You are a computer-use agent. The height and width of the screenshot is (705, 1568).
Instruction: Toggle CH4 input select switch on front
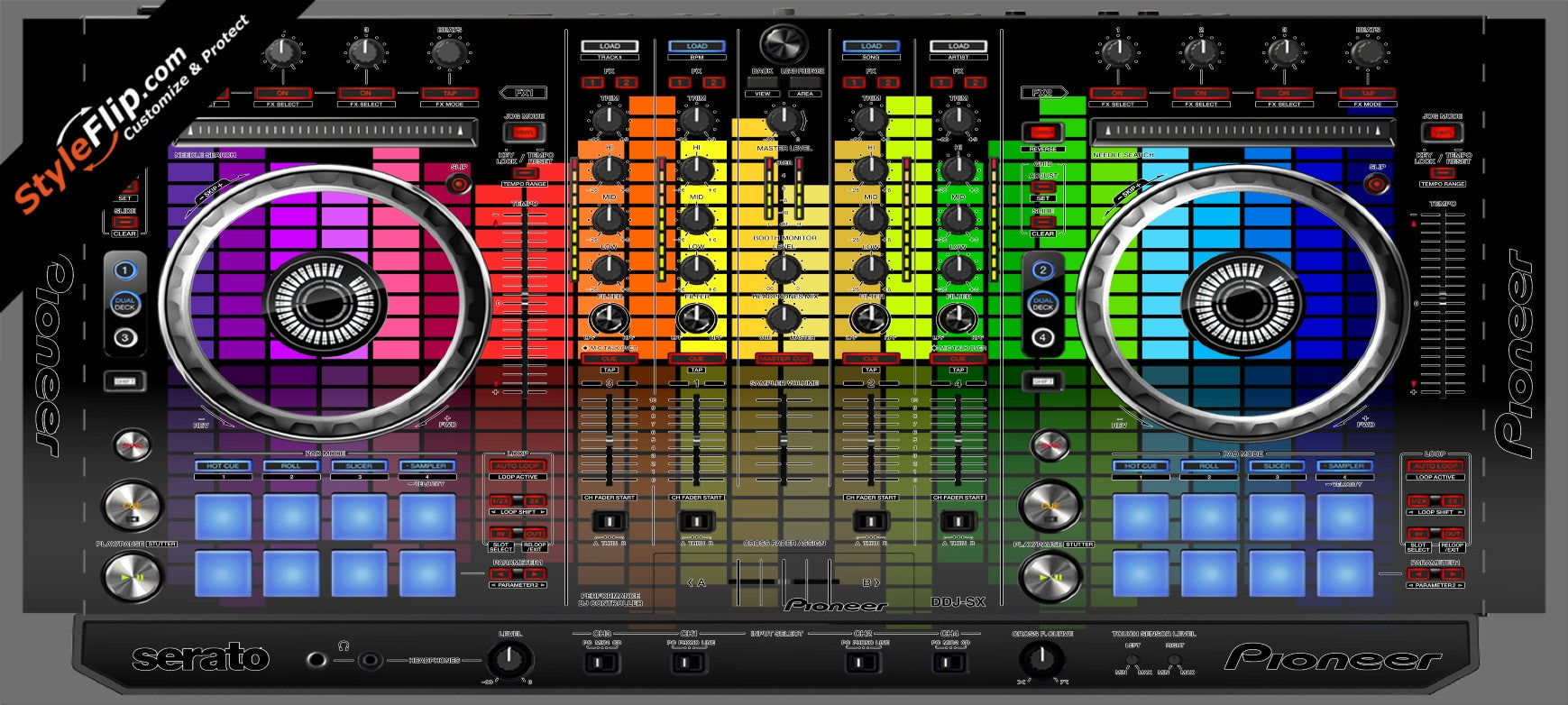(x=949, y=663)
